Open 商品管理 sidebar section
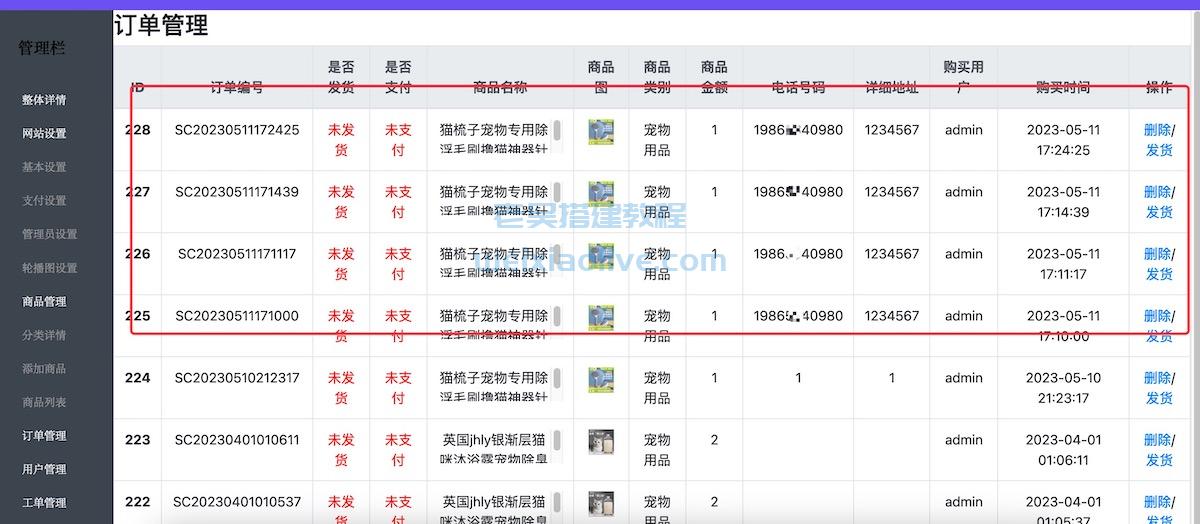 click(x=44, y=301)
